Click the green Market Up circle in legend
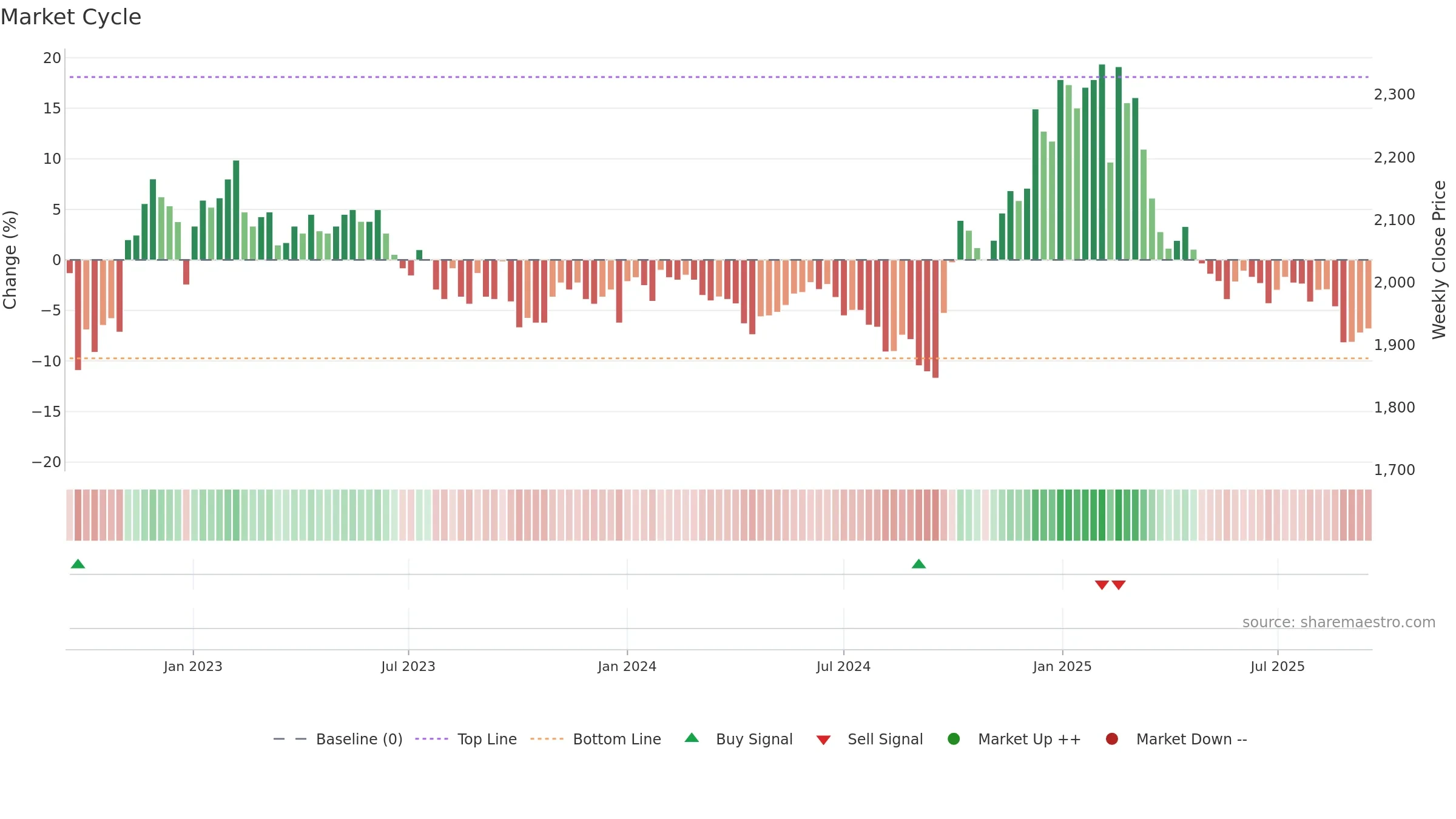The width and height of the screenshot is (1456, 819). click(x=954, y=739)
